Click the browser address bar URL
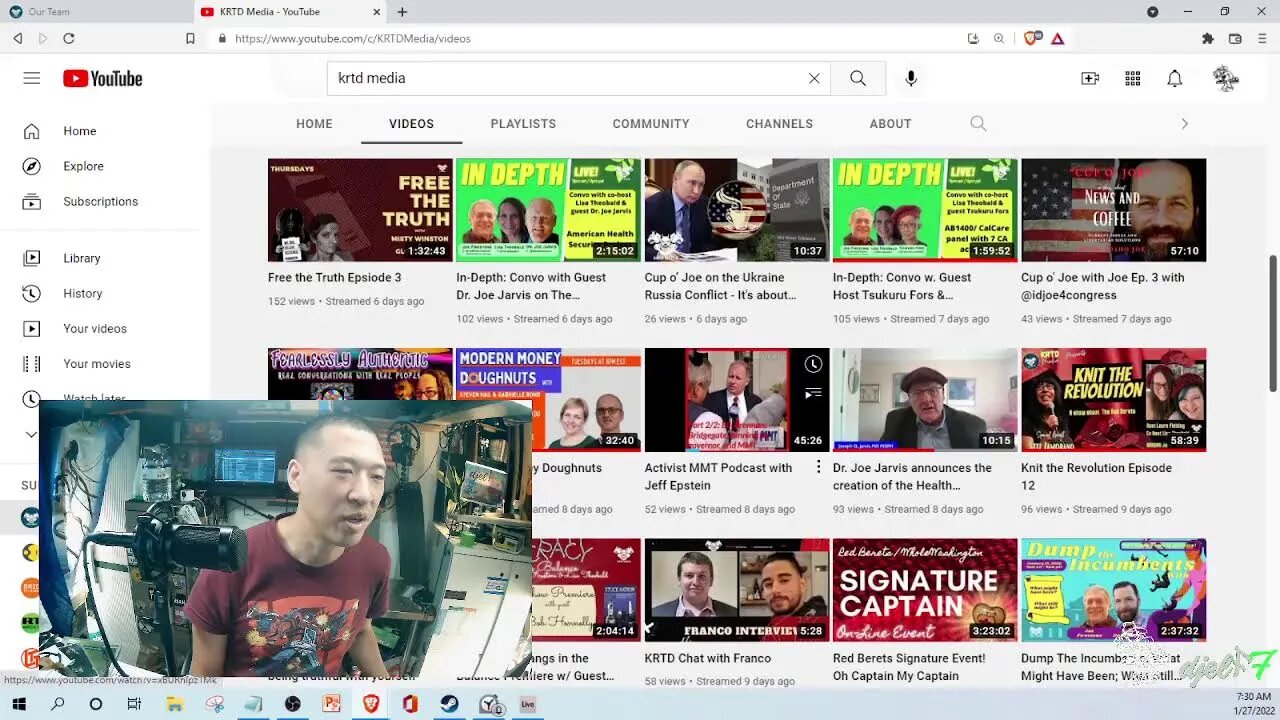Viewport: 1280px width, 720px height. 353,38
